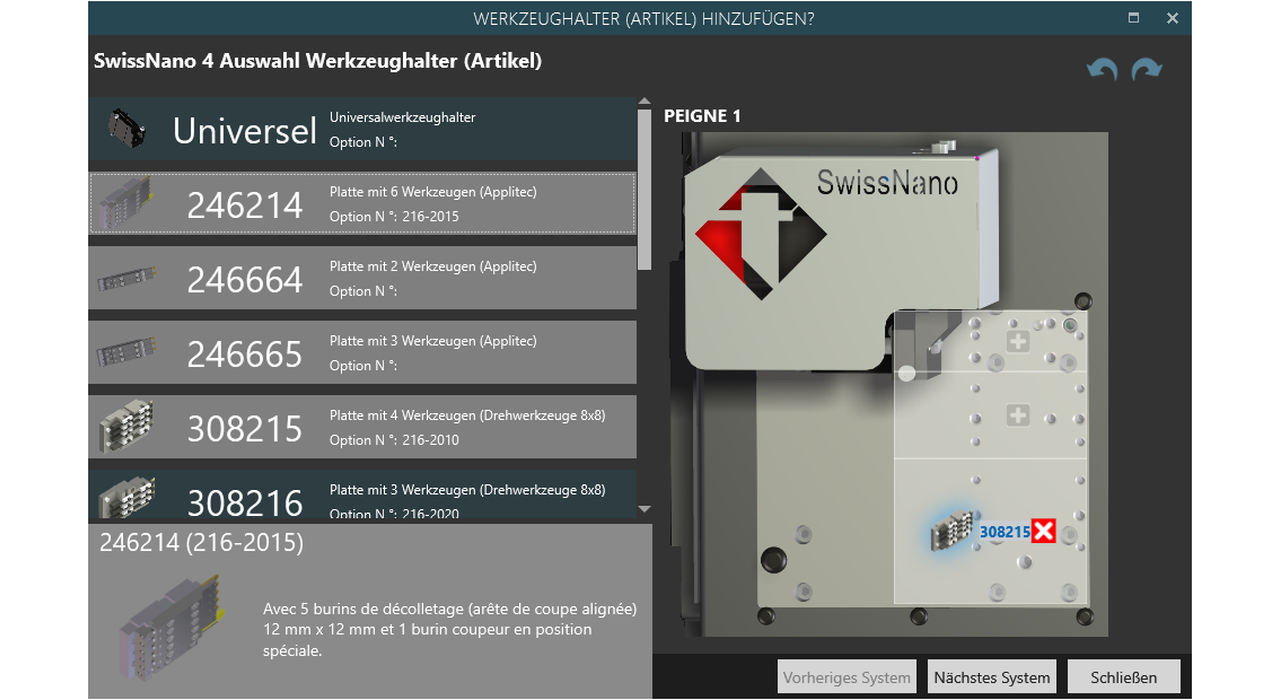Click the 246665 plate thumbnail icon
The image size is (1280, 700).
point(126,353)
